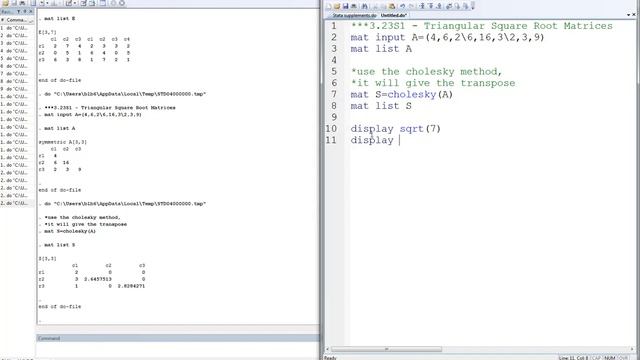Viewport: 640px width, 360px height.
Task: Click editor line '***3.23S1 - Triangular Square Root Matrices'
Action: coord(482,26)
